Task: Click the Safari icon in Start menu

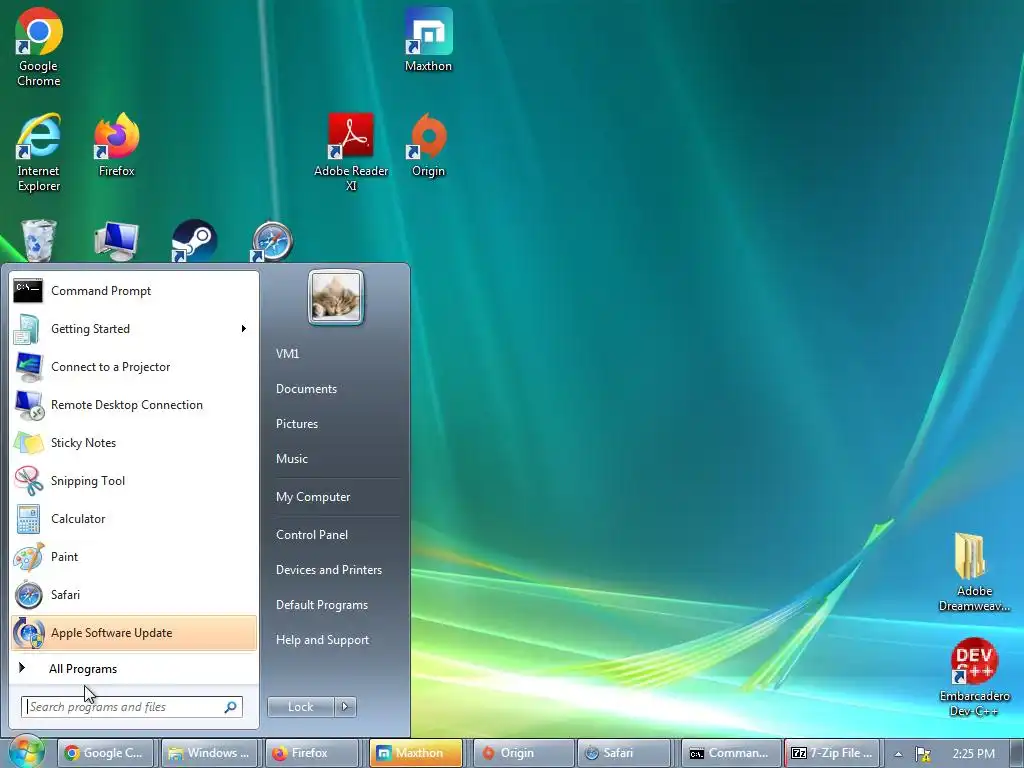Action: click(28, 594)
